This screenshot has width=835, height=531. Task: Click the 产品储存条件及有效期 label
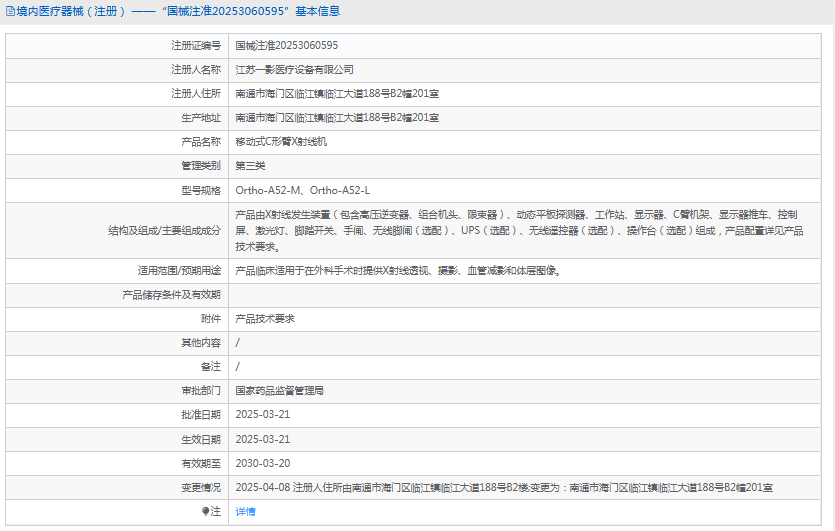coord(171,295)
